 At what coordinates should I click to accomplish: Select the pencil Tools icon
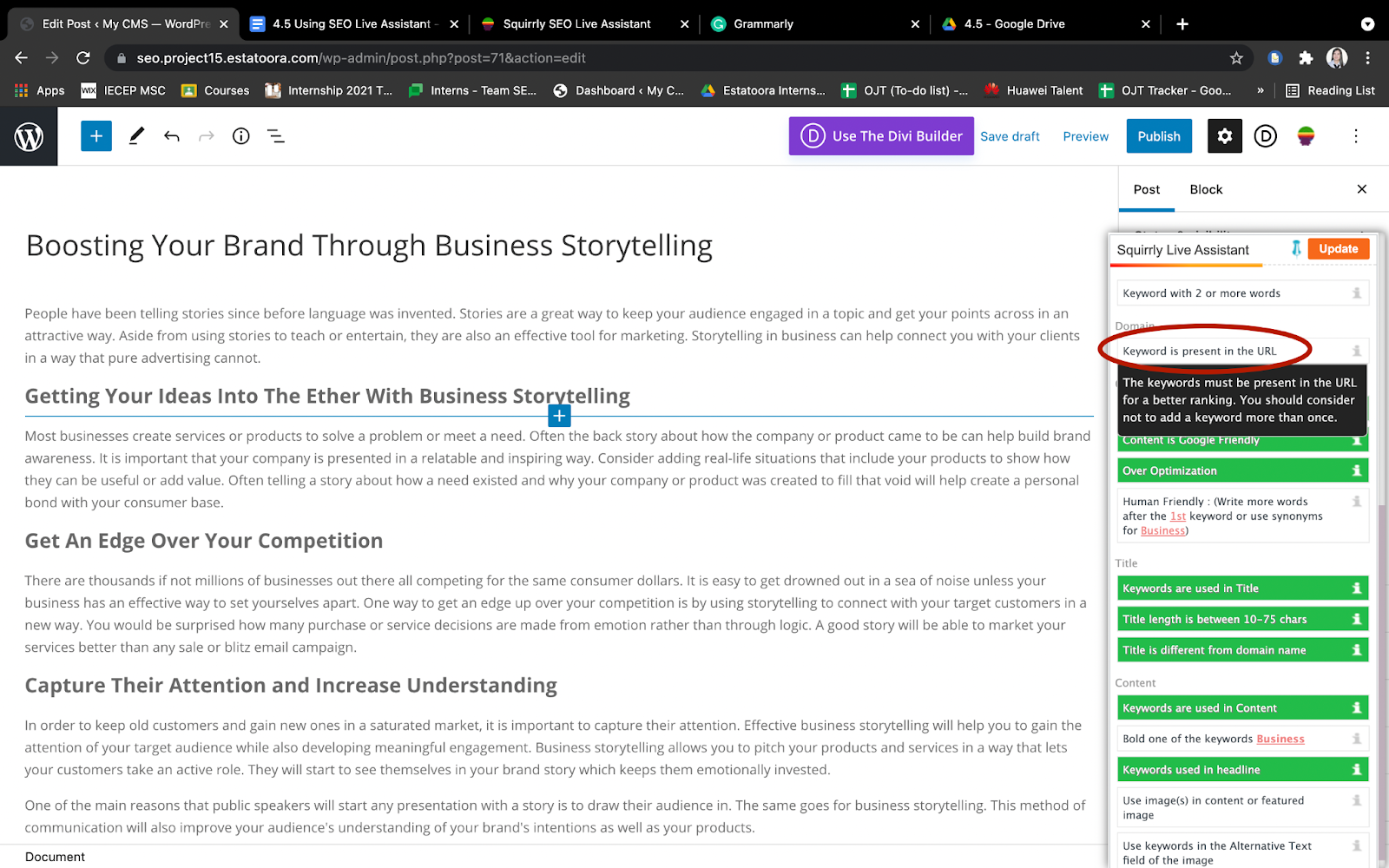pyautogui.click(x=136, y=136)
